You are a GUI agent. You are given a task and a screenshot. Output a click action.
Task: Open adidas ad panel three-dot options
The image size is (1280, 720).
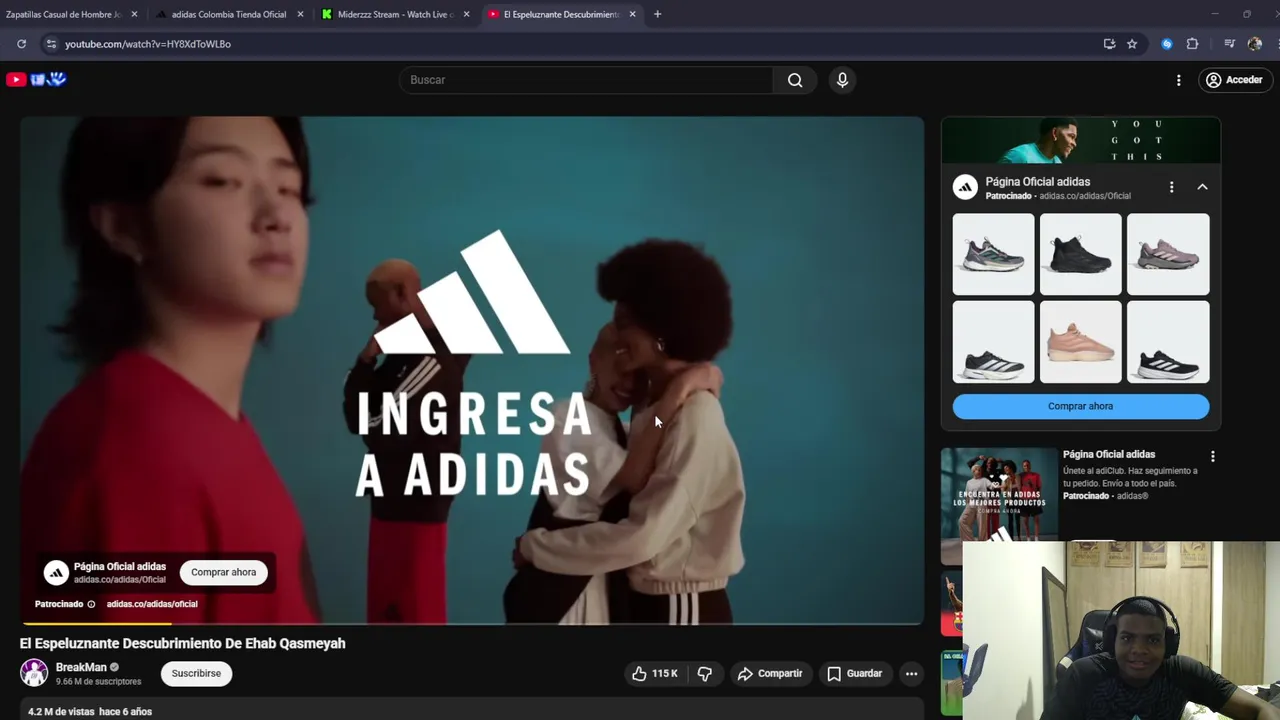1171,187
